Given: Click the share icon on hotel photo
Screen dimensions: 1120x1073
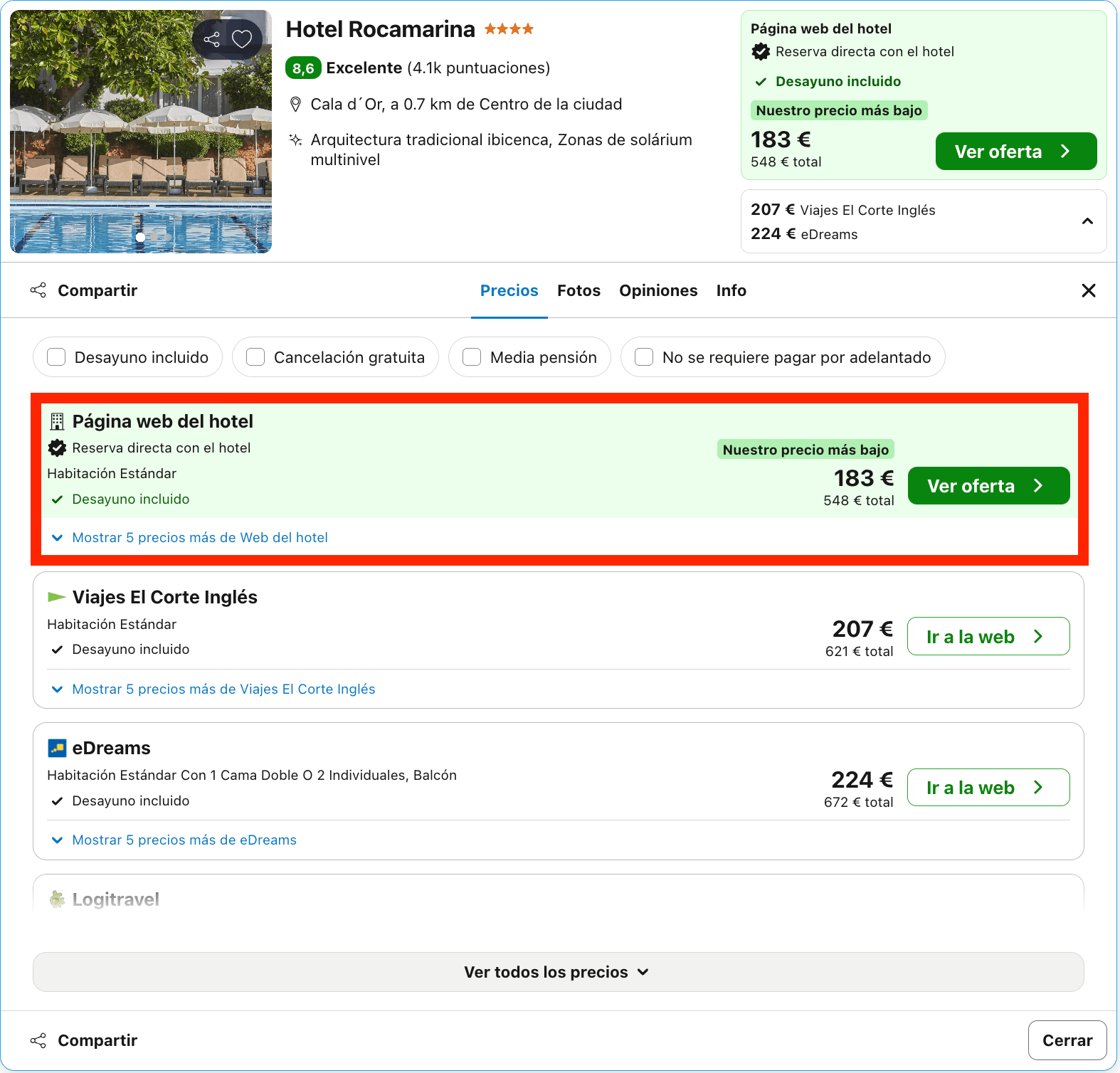Looking at the screenshot, I should point(211,39).
